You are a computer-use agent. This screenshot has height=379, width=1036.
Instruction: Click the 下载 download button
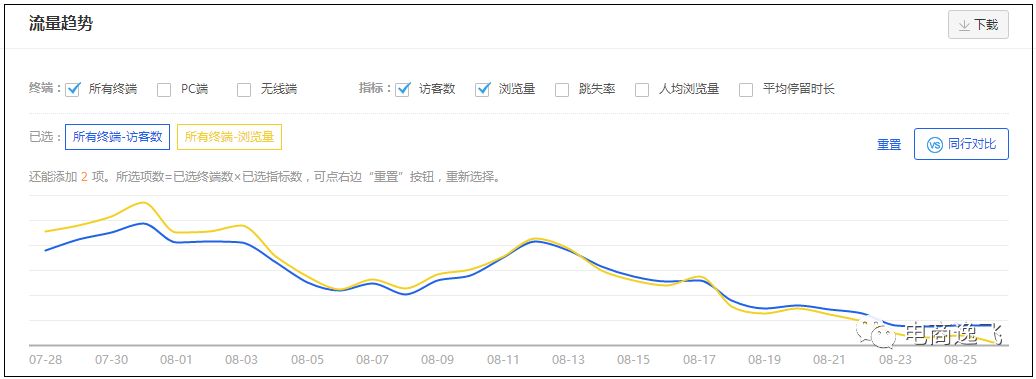[x=978, y=25]
